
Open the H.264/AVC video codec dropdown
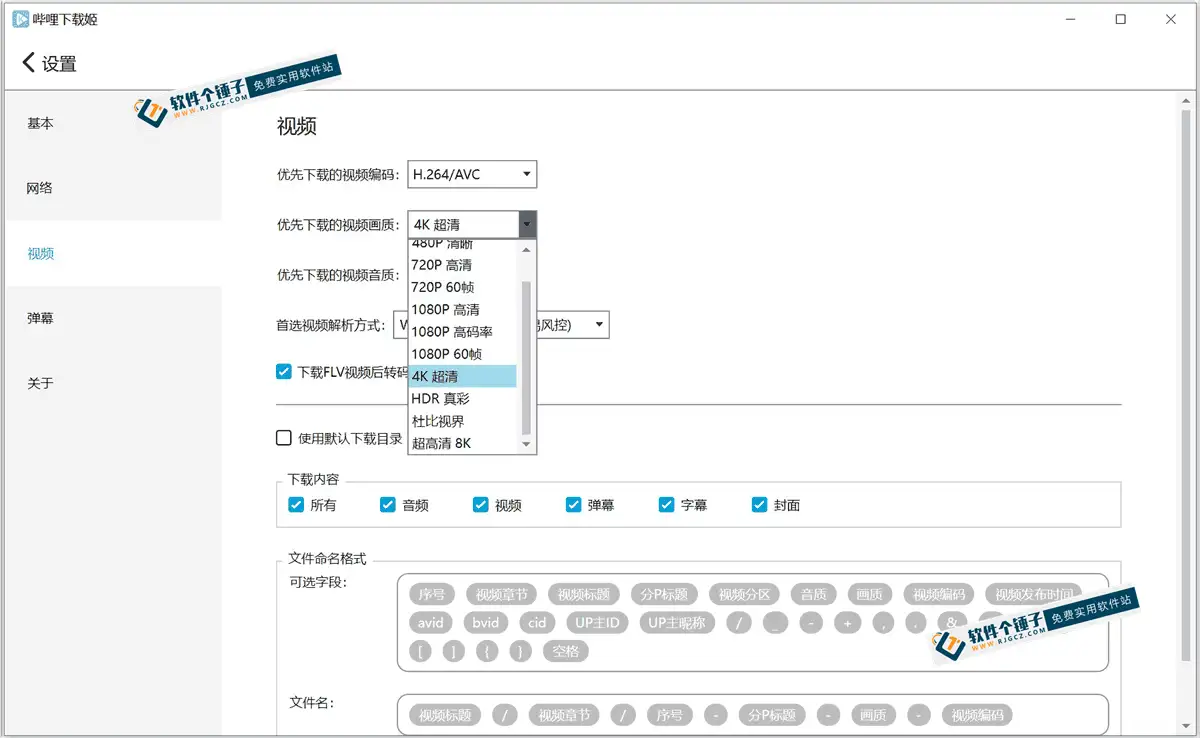[472, 175]
